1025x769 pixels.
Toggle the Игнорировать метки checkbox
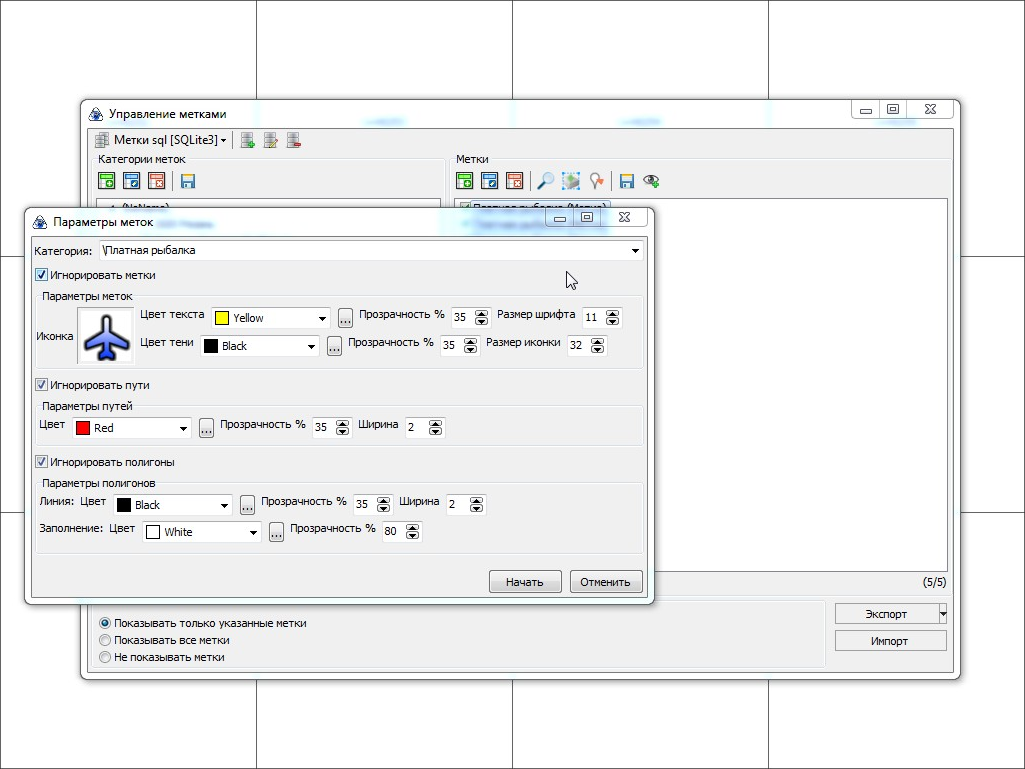click(42, 275)
